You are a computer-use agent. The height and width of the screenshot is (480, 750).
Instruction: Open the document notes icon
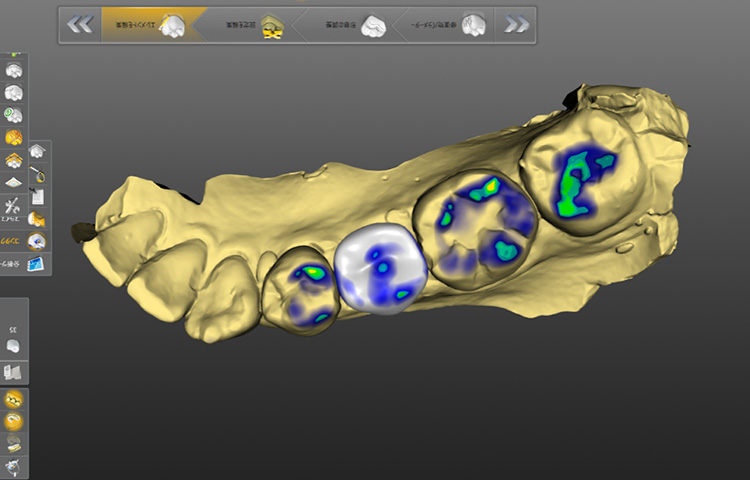(38, 195)
